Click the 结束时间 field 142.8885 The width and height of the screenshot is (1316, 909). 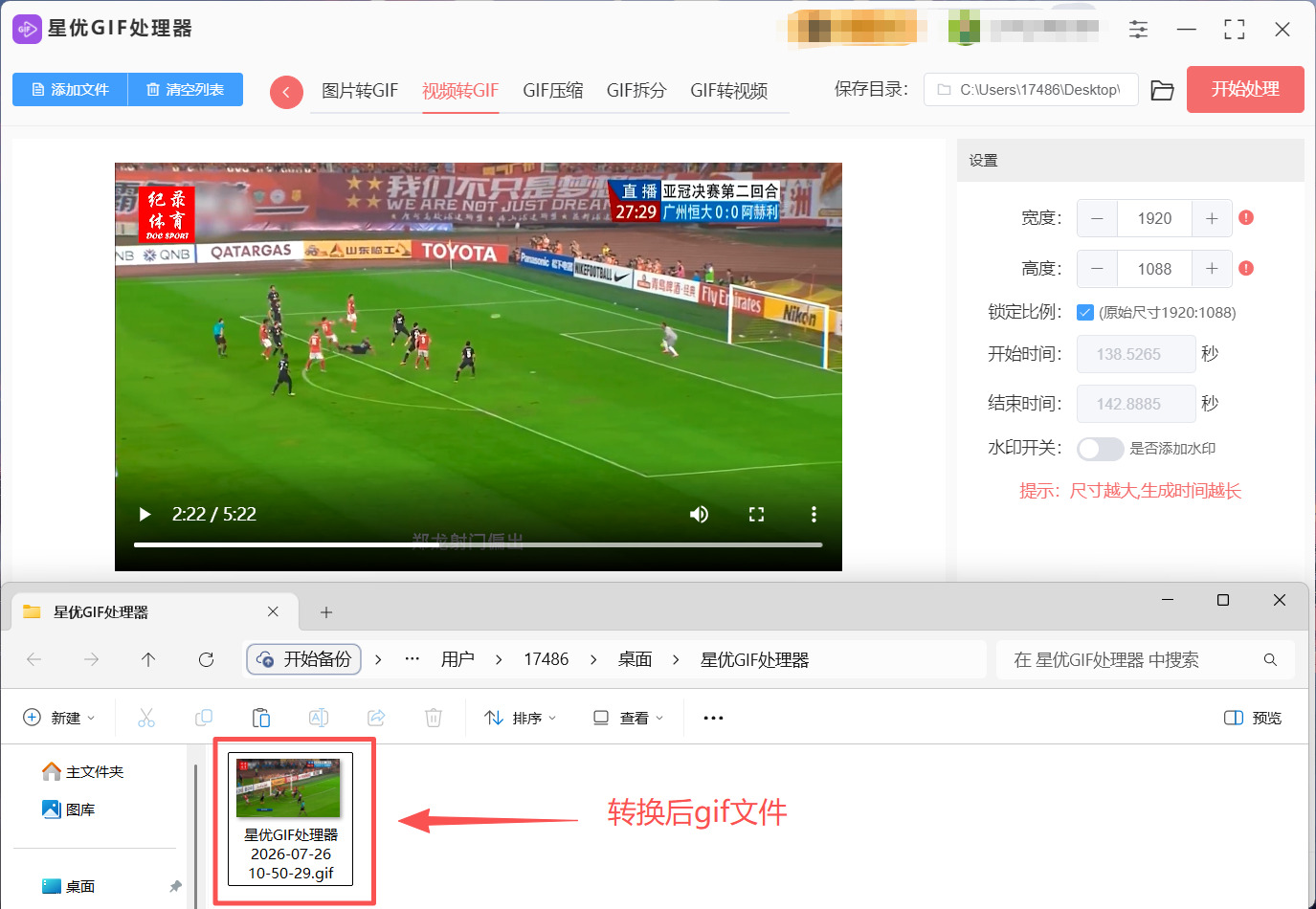(x=1136, y=404)
